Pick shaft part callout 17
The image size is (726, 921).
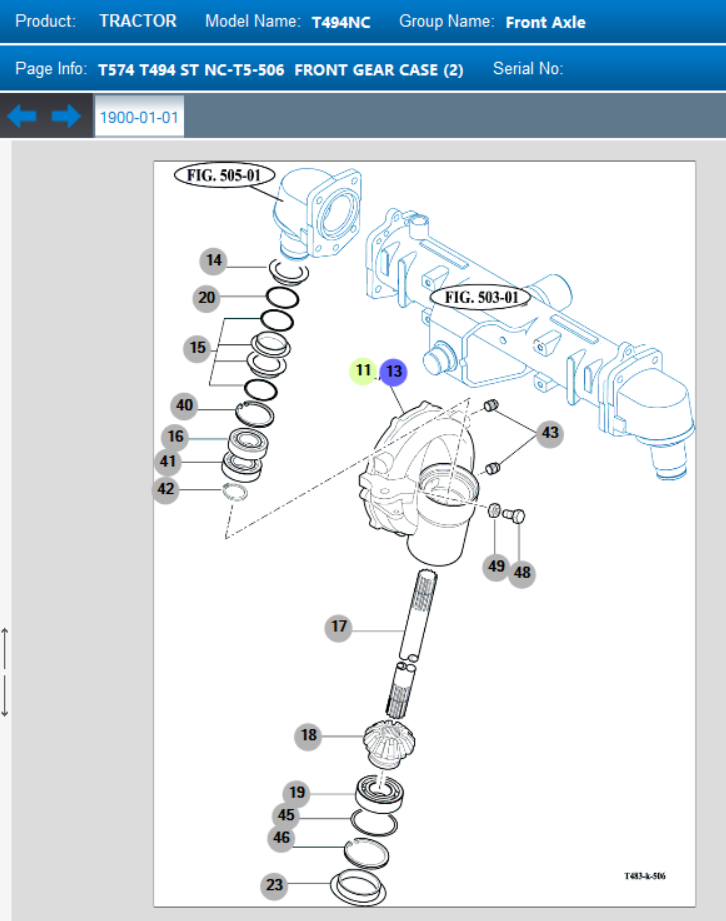click(x=339, y=627)
